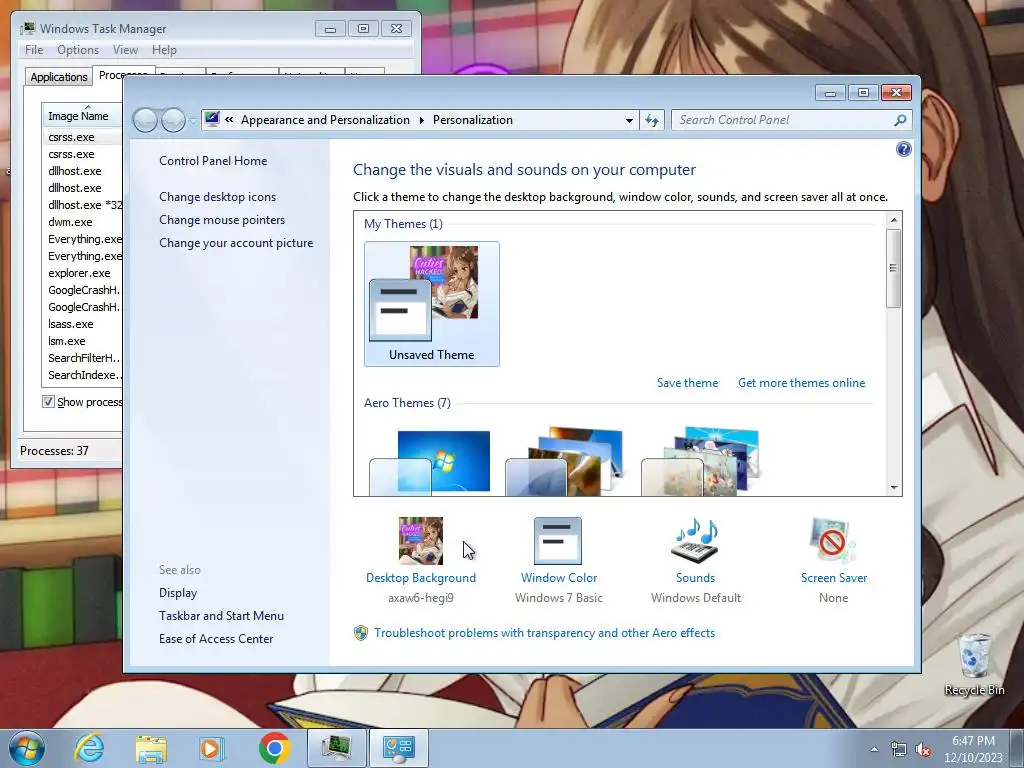Select the Processes tab in Task Manager
This screenshot has height=768, width=1024.
click(123, 75)
